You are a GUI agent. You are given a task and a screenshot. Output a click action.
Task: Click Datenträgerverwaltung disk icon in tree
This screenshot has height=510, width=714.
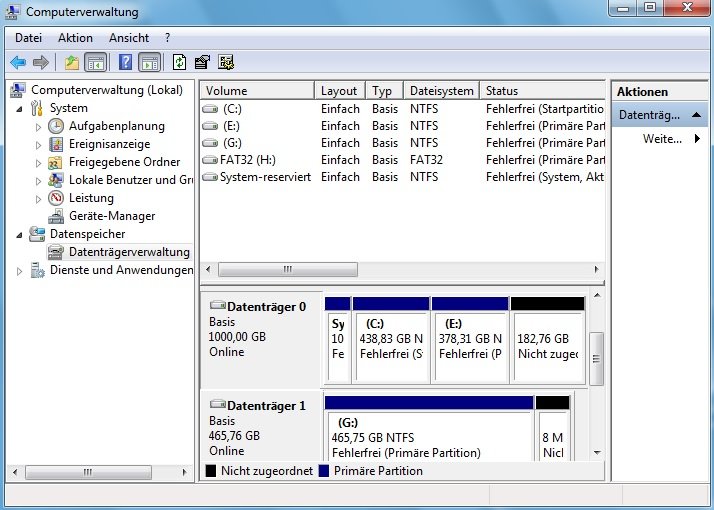[56, 252]
